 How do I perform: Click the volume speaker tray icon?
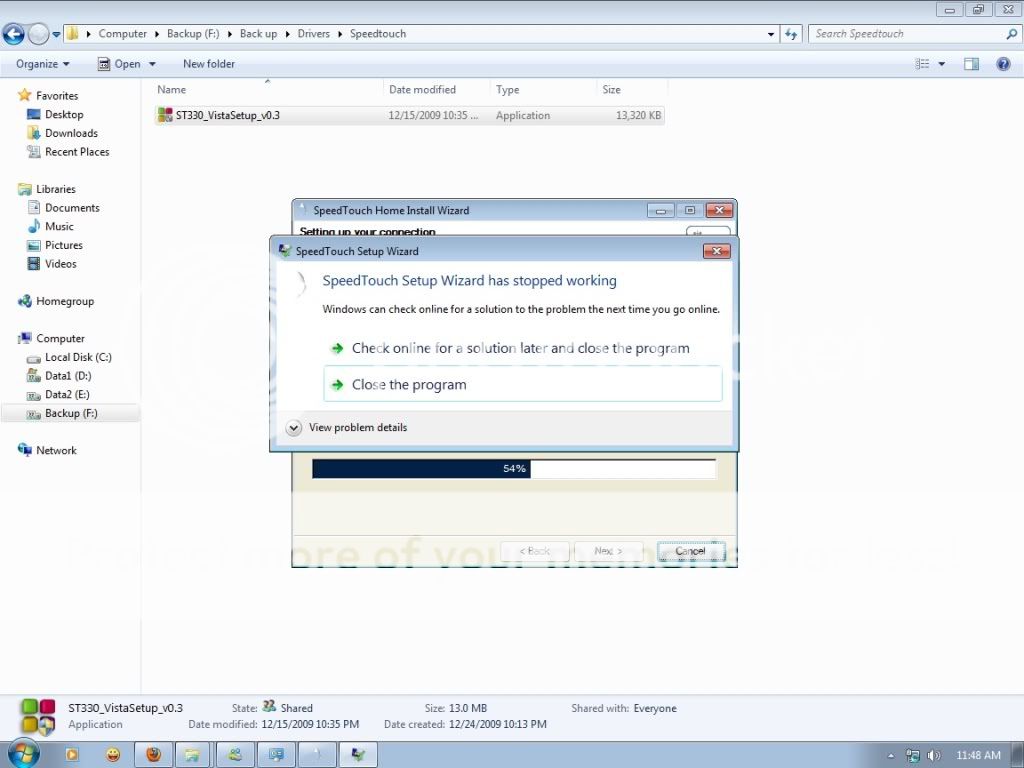pyautogui.click(x=934, y=755)
